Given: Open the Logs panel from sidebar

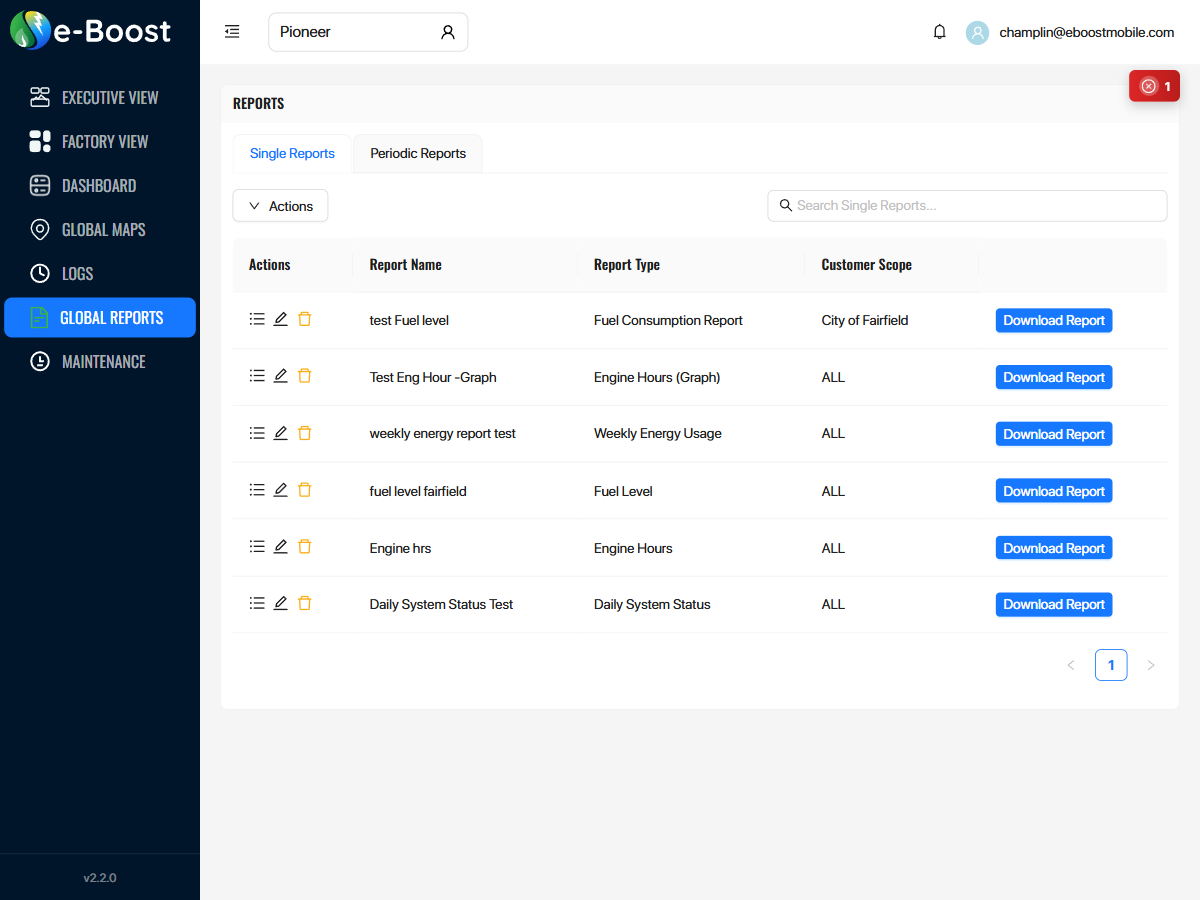Looking at the screenshot, I should pyautogui.click(x=40, y=273).
